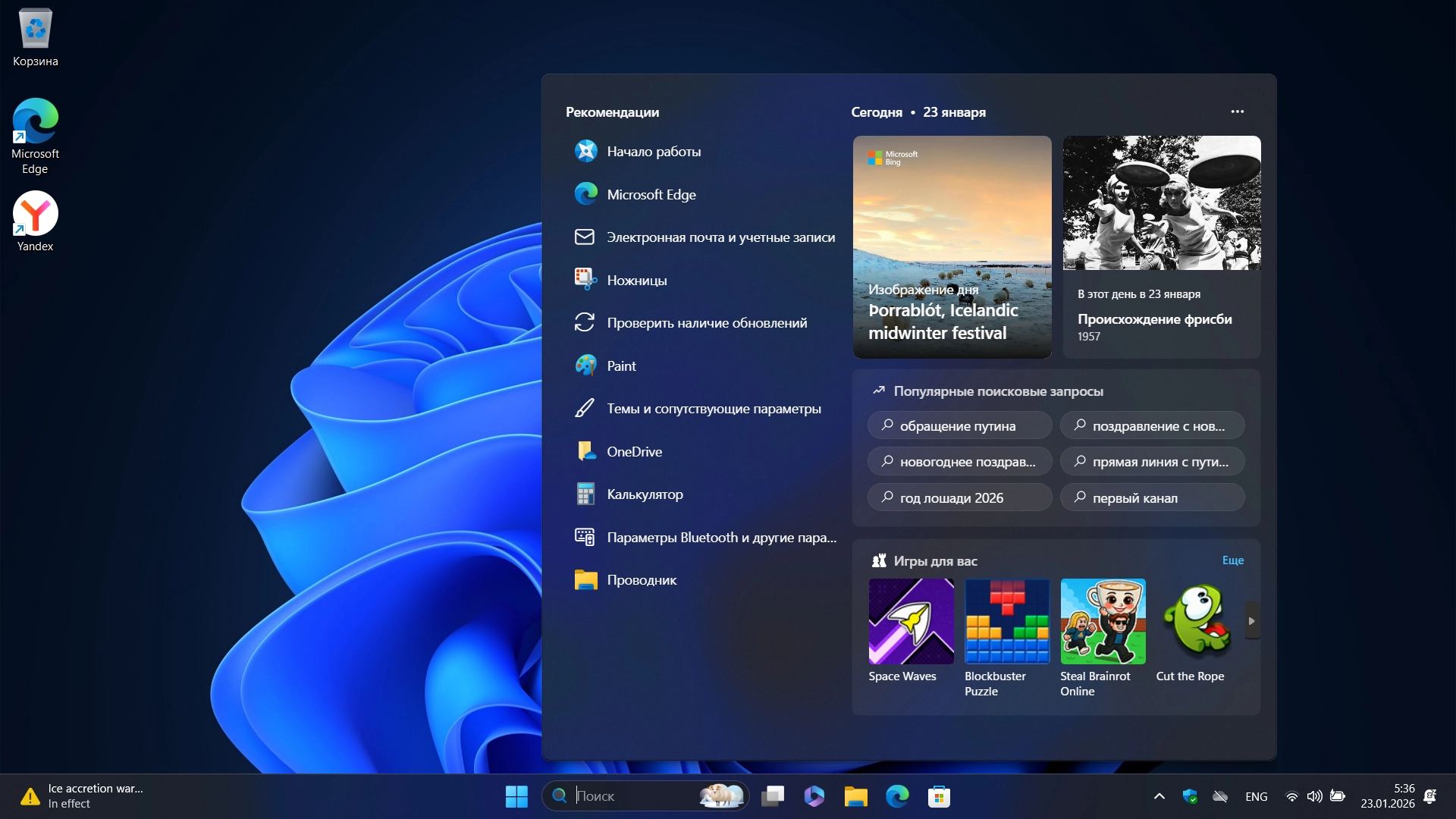
Task: Open three-dot options menu in search panel
Action: (x=1238, y=111)
